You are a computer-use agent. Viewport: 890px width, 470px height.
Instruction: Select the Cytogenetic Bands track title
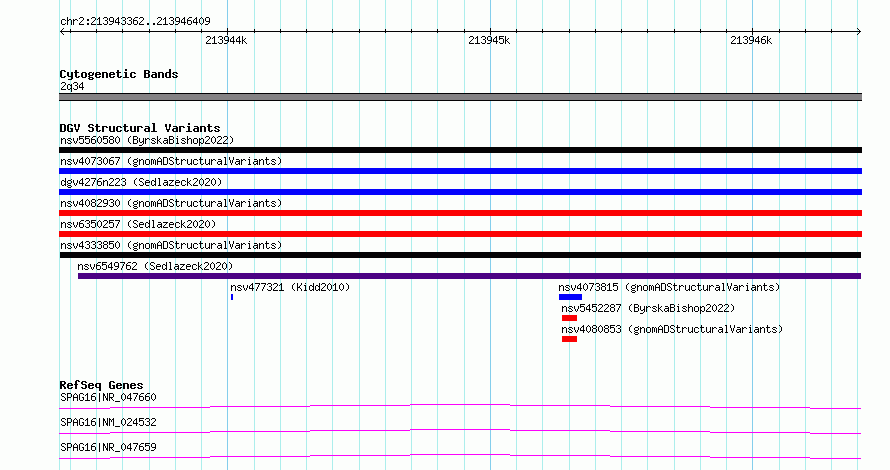(119, 74)
